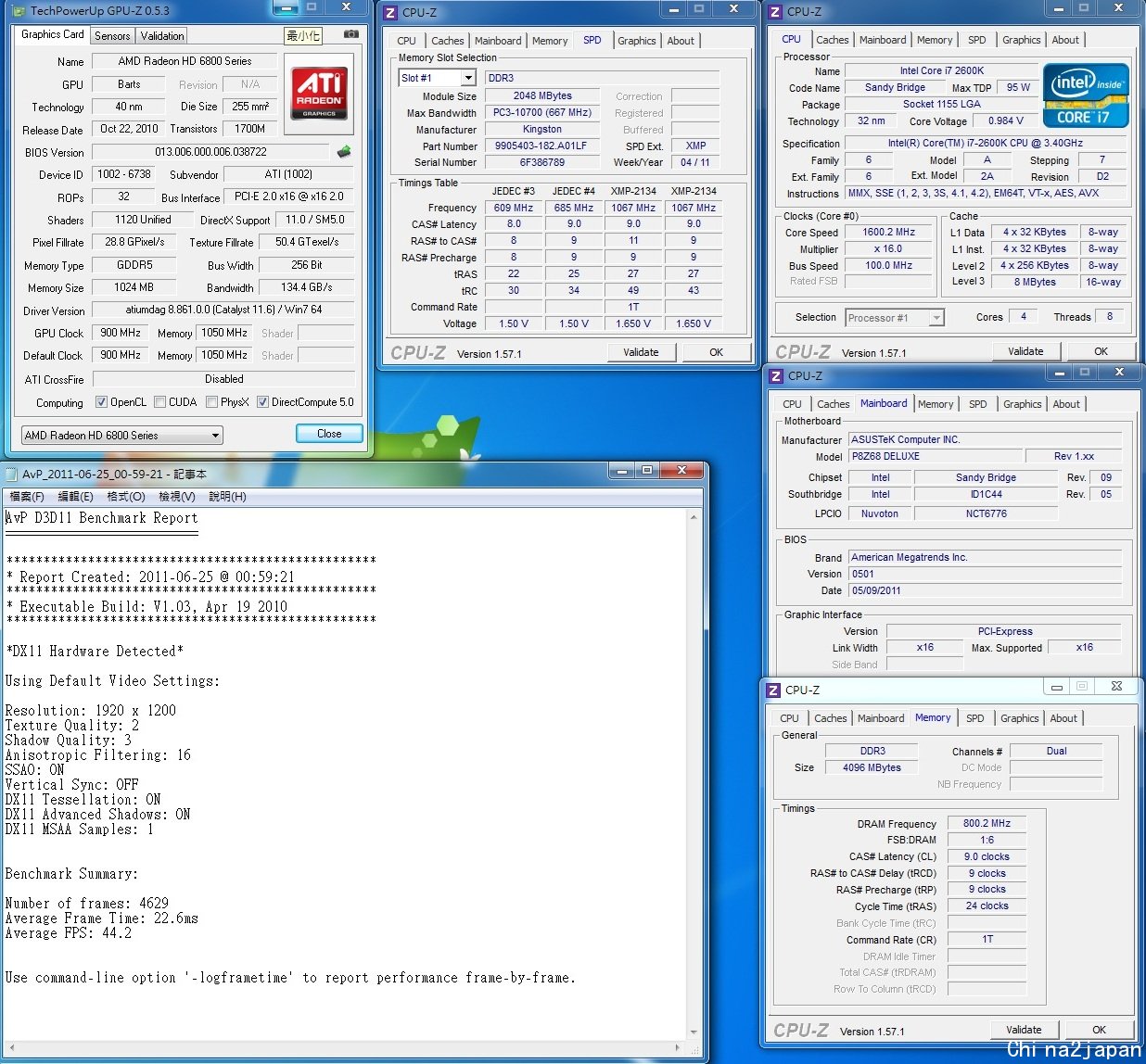The image size is (1146, 1064).
Task: Click the BIOS Version field 013.006.000.006.038722
Action: (x=210, y=152)
